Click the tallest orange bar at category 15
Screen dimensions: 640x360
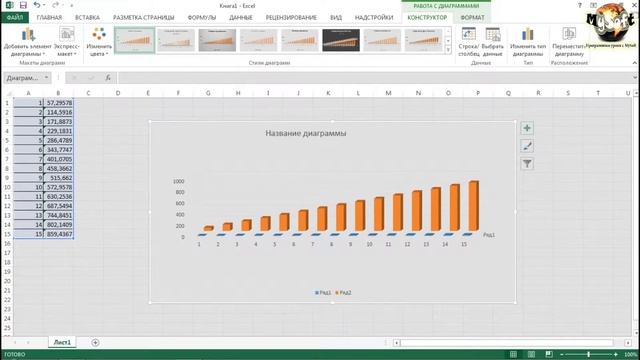coord(473,206)
